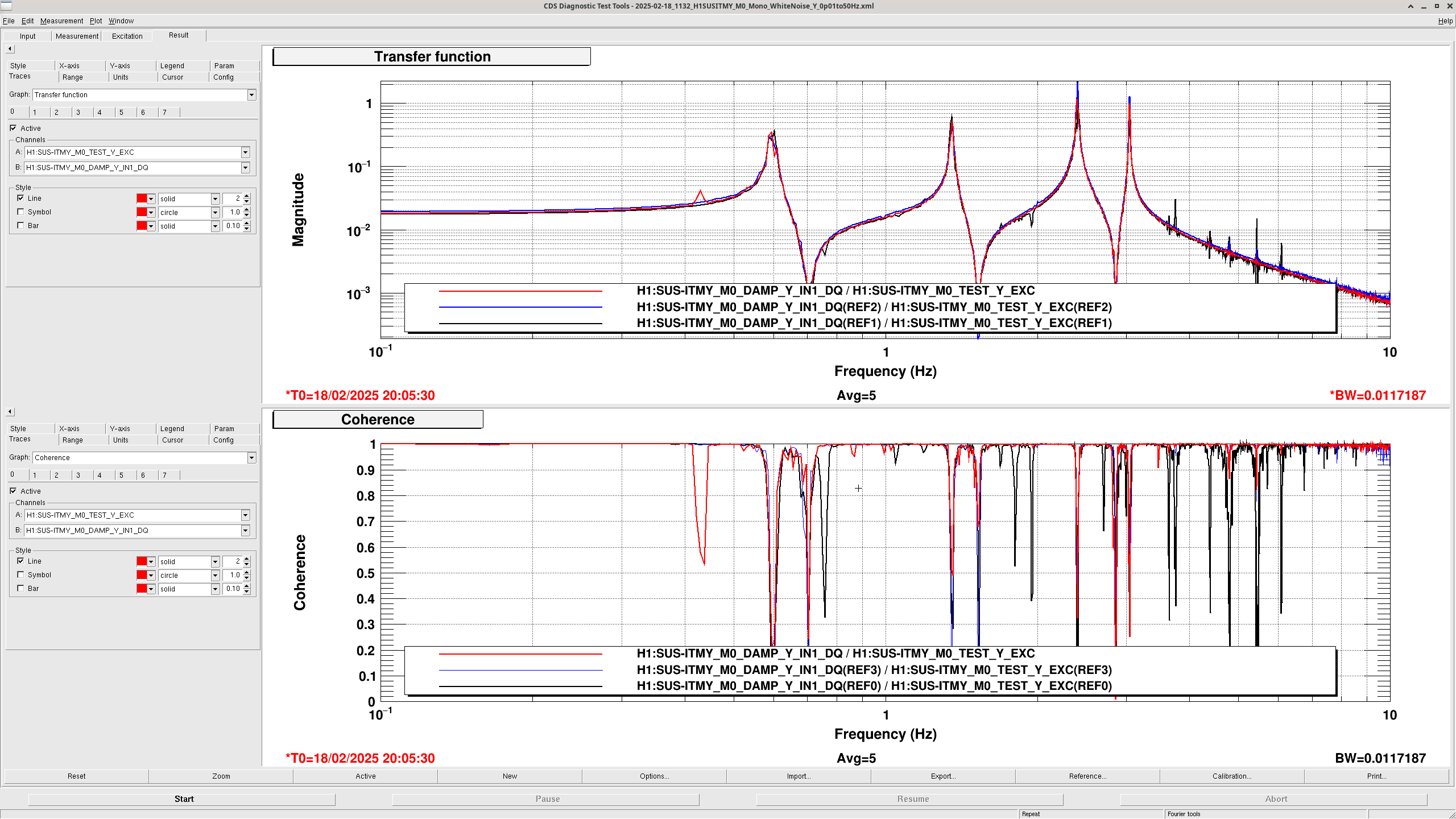Open upper X-axis options tab
Viewport: 1456px width, 819px height.
click(69, 66)
